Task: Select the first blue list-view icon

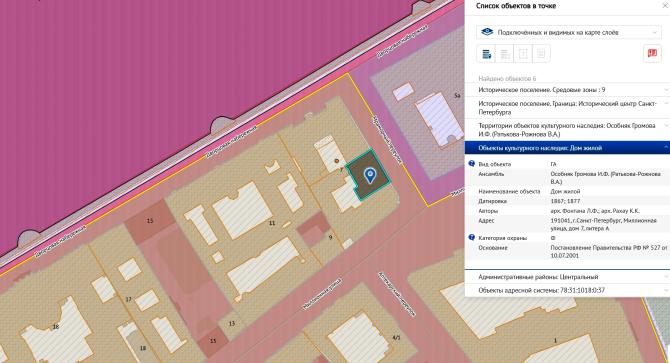Action: click(x=486, y=54)
